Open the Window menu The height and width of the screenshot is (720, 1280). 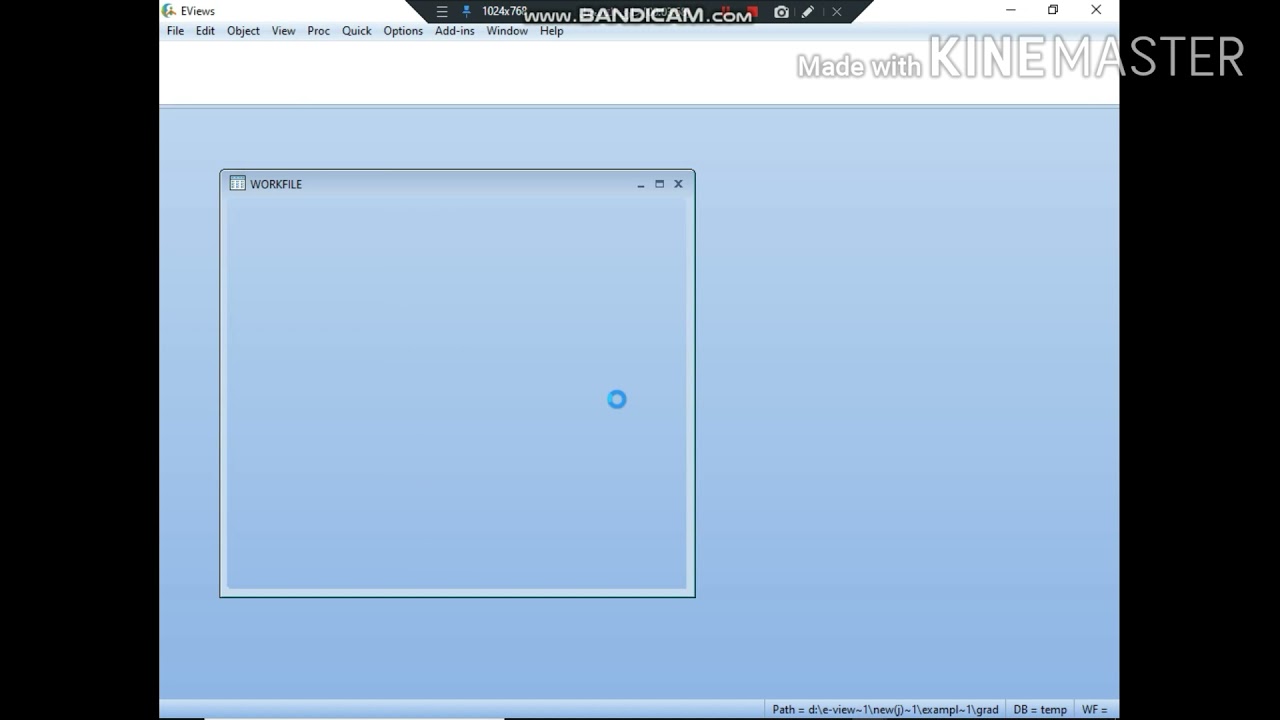coord(507,31)
